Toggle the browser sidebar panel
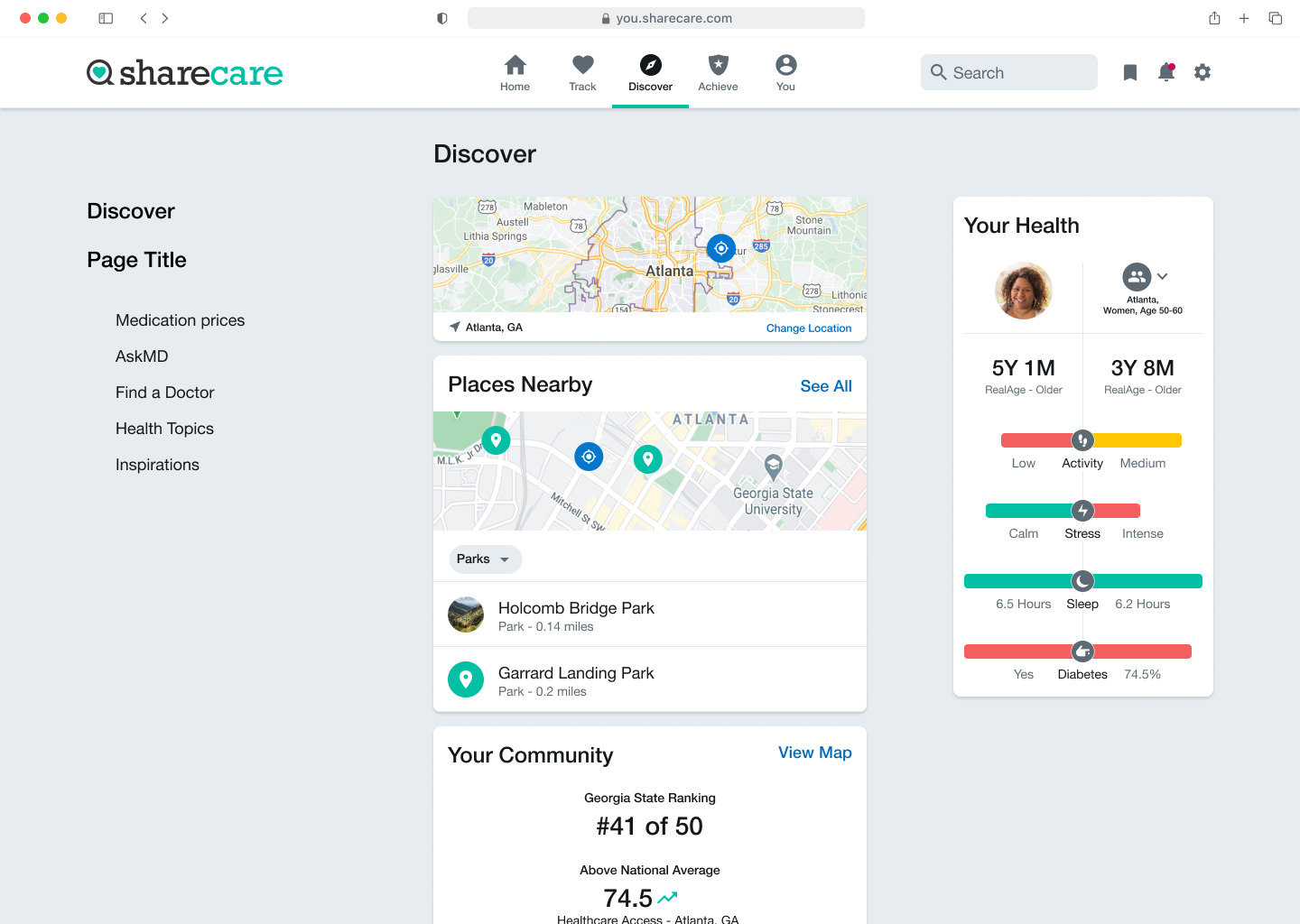Image resolution: width=1300 pixels, height=924 pixels. [x=106, y=18]
